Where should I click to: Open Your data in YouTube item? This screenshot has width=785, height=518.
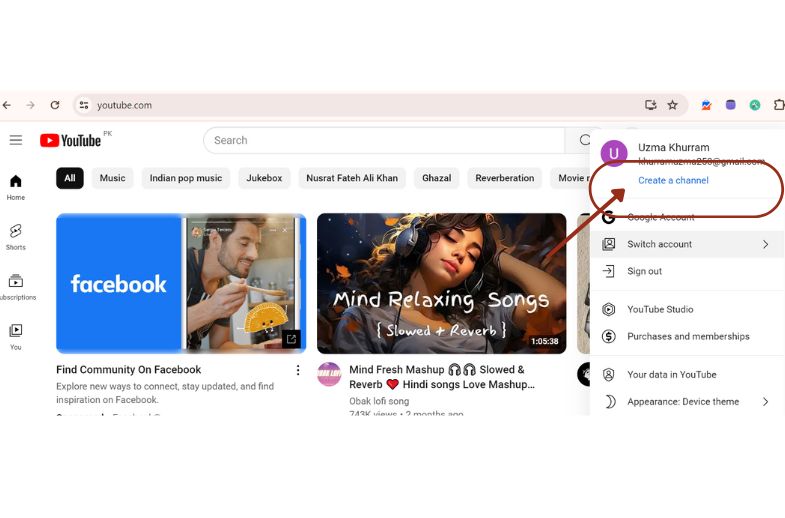coord(687,374)
